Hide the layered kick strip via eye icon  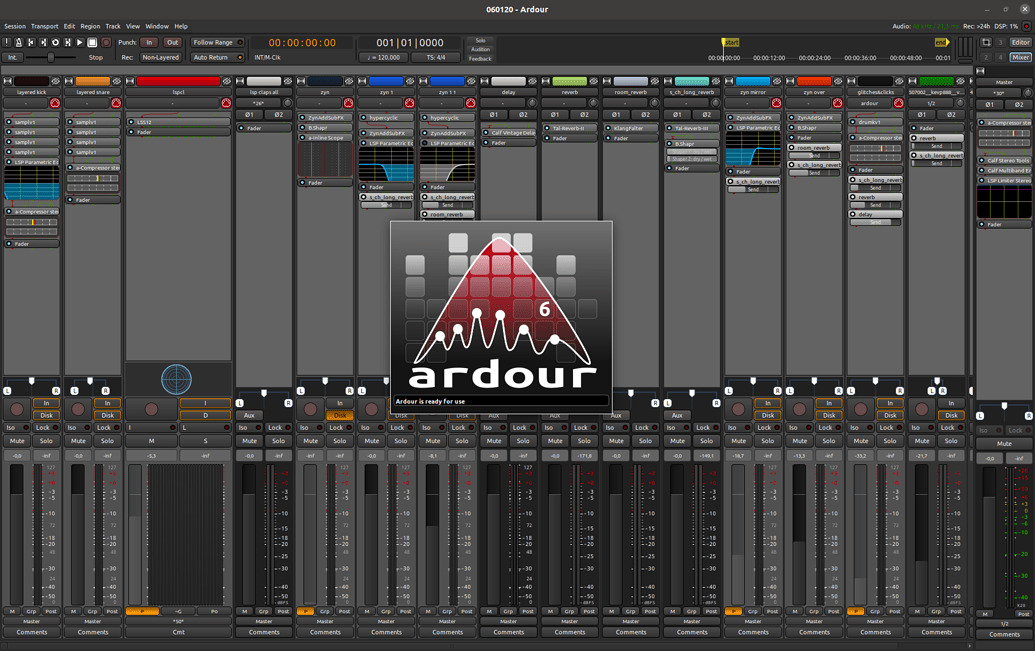(x=55, y=81)
